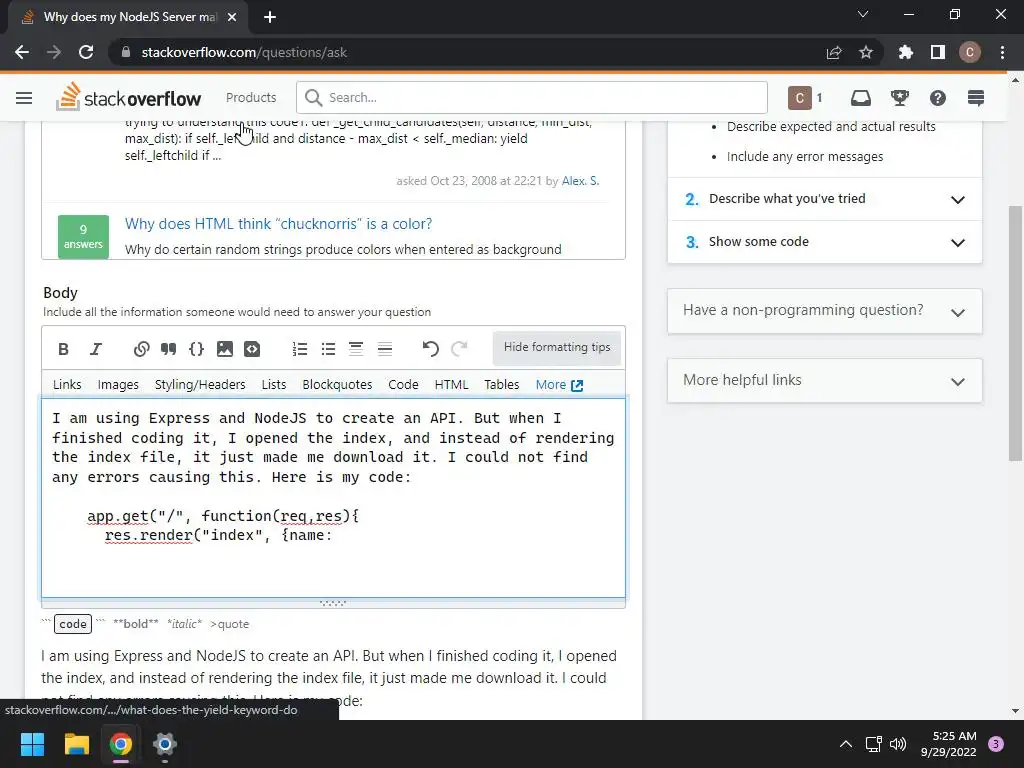Open the Lists formatting tip tab
This screenshot has width=1024, height=768.
[274, 385]
